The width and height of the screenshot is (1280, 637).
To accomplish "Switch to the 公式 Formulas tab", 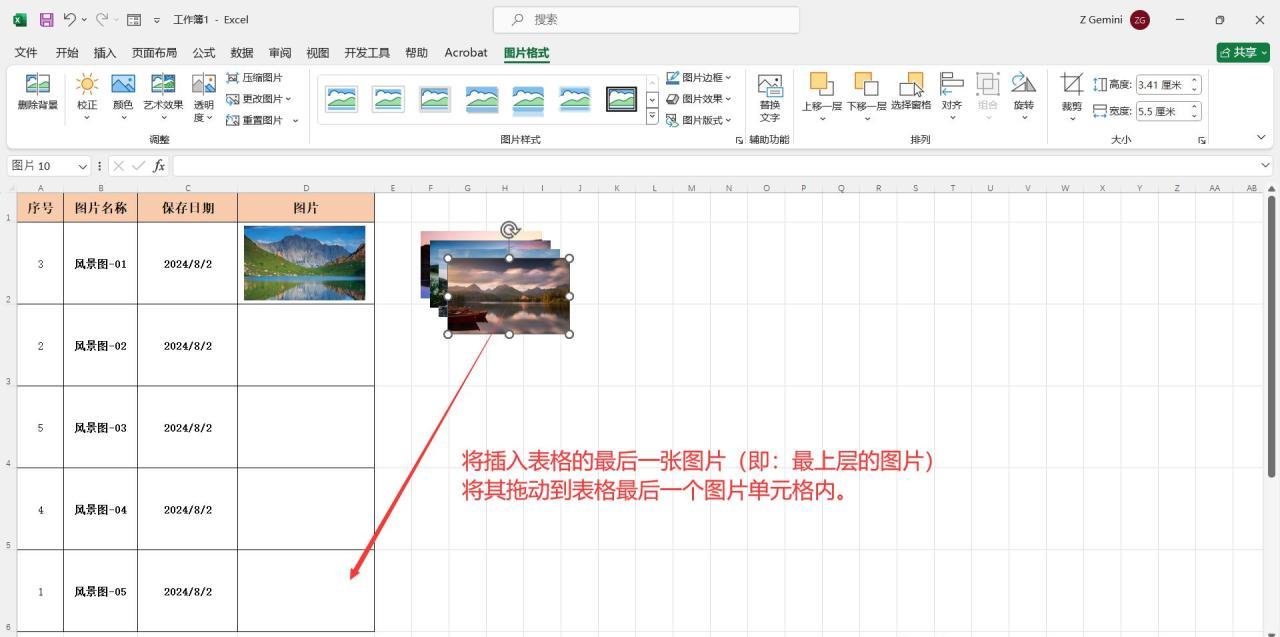I will point(204,53).
